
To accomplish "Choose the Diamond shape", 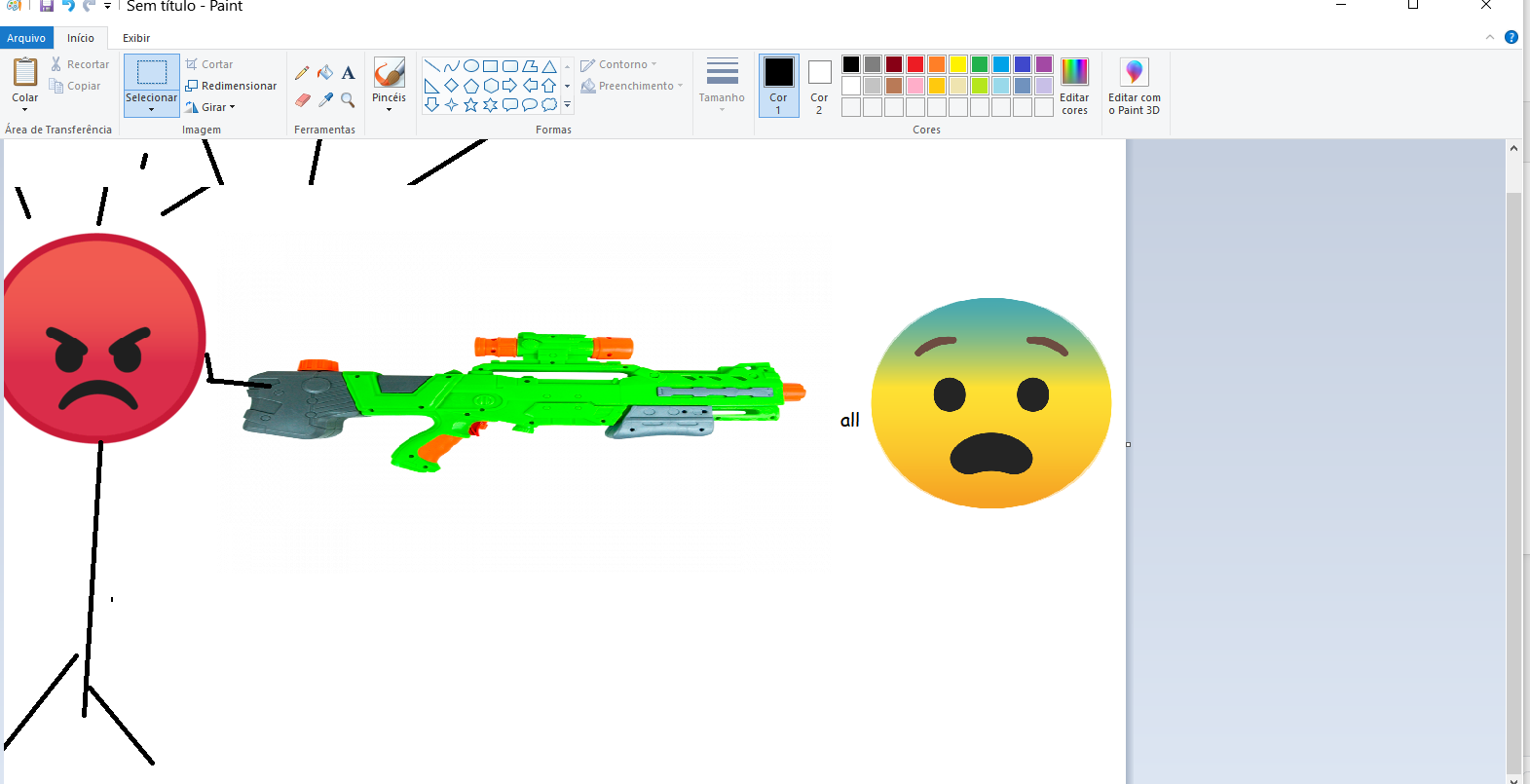I will pos(451,86).
